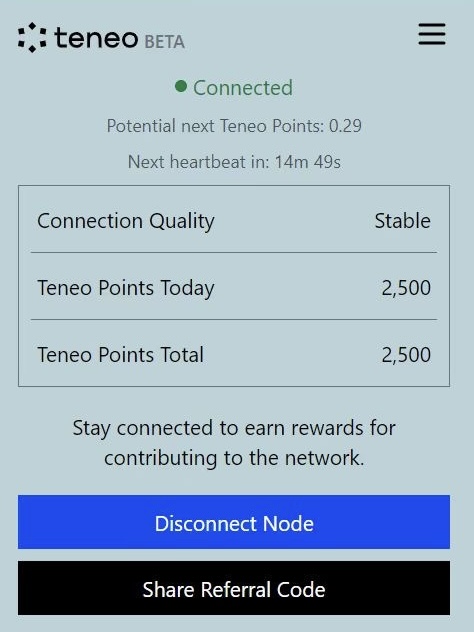Select the Potential next Teneo Points line
The image size is (474, 632).
coord(234,126)
